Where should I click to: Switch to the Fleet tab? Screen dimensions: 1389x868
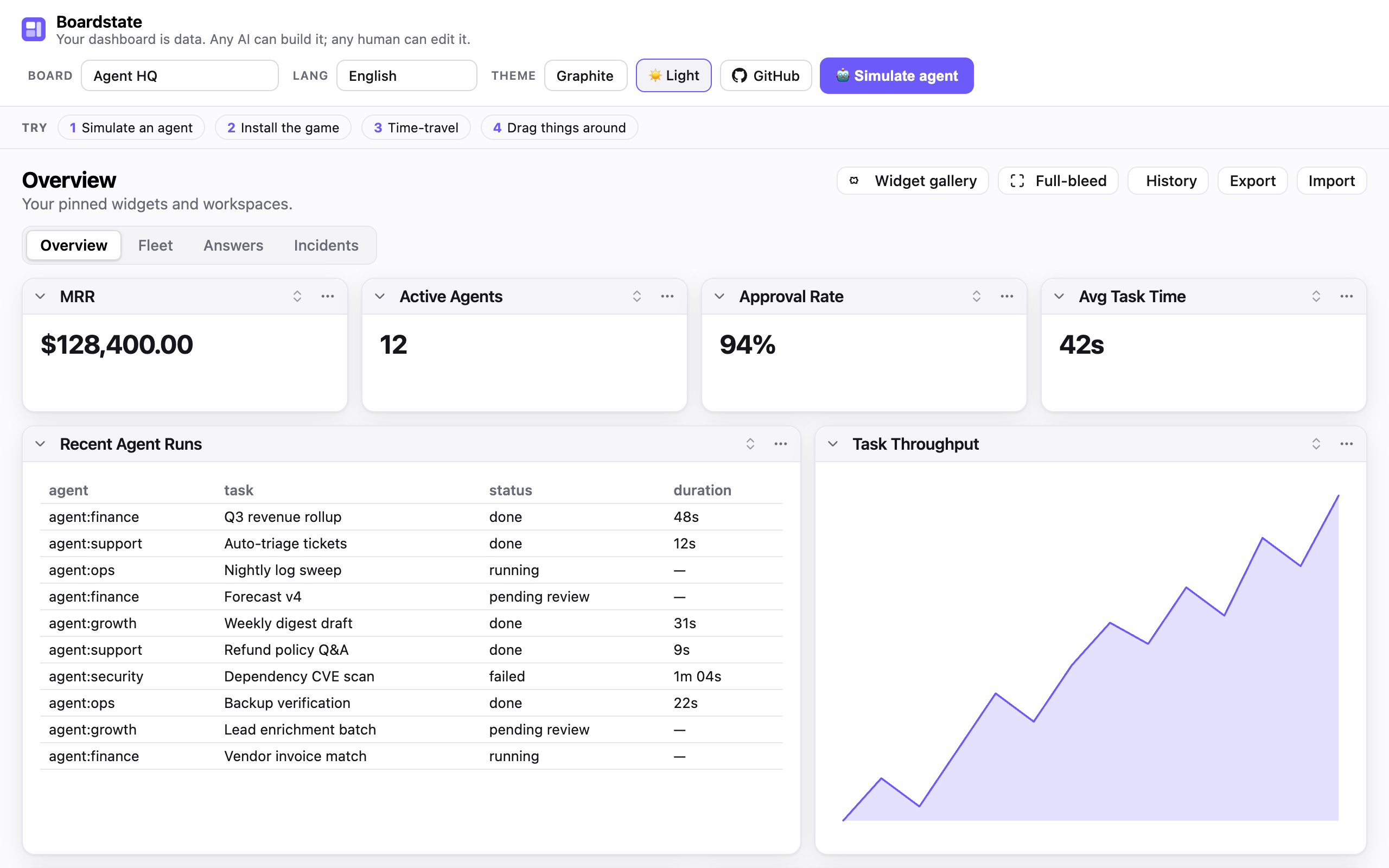[x=155, y=245]
